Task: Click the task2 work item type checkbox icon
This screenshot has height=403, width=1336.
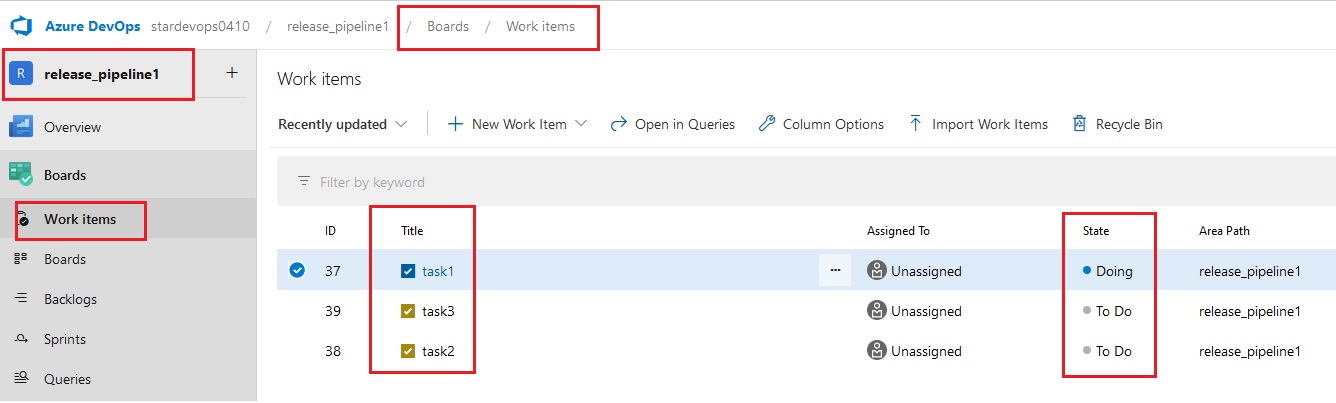Action: point(408,351)
